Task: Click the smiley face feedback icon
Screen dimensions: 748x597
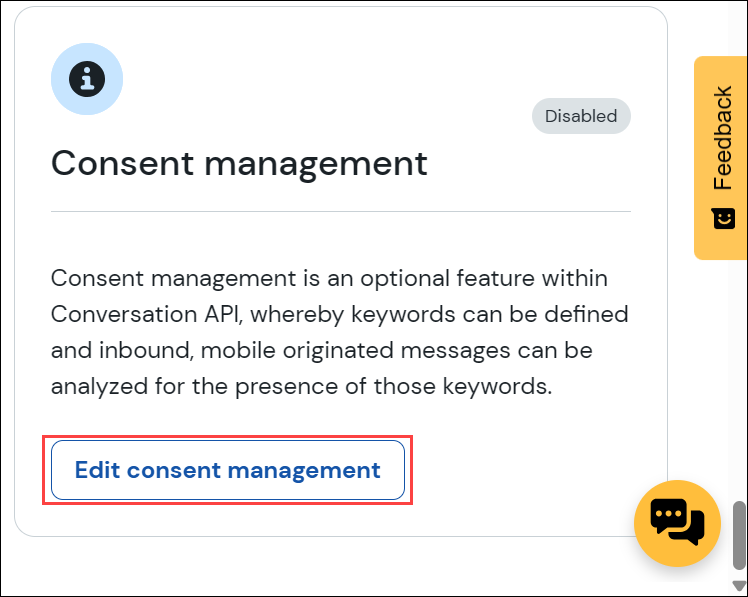Action: click(723, 218)
